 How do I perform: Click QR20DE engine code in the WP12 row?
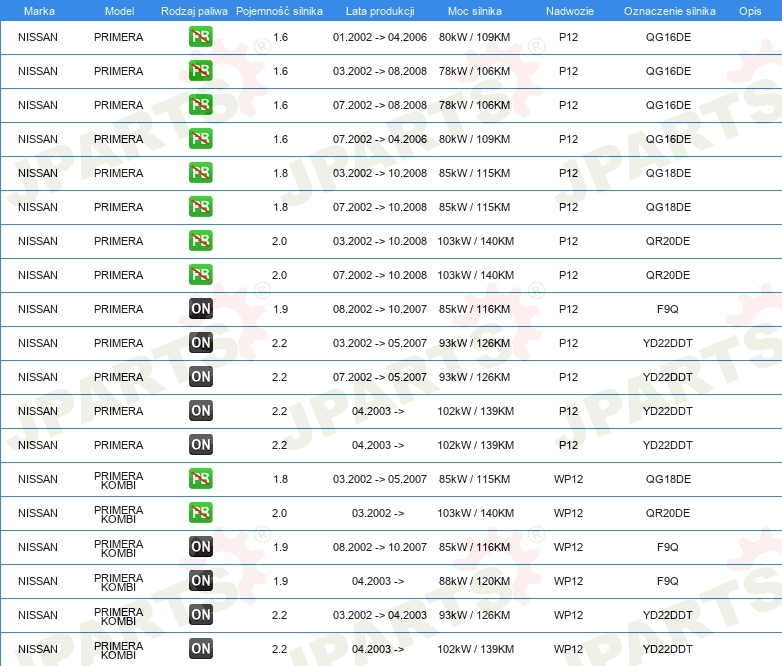(668, 513)
